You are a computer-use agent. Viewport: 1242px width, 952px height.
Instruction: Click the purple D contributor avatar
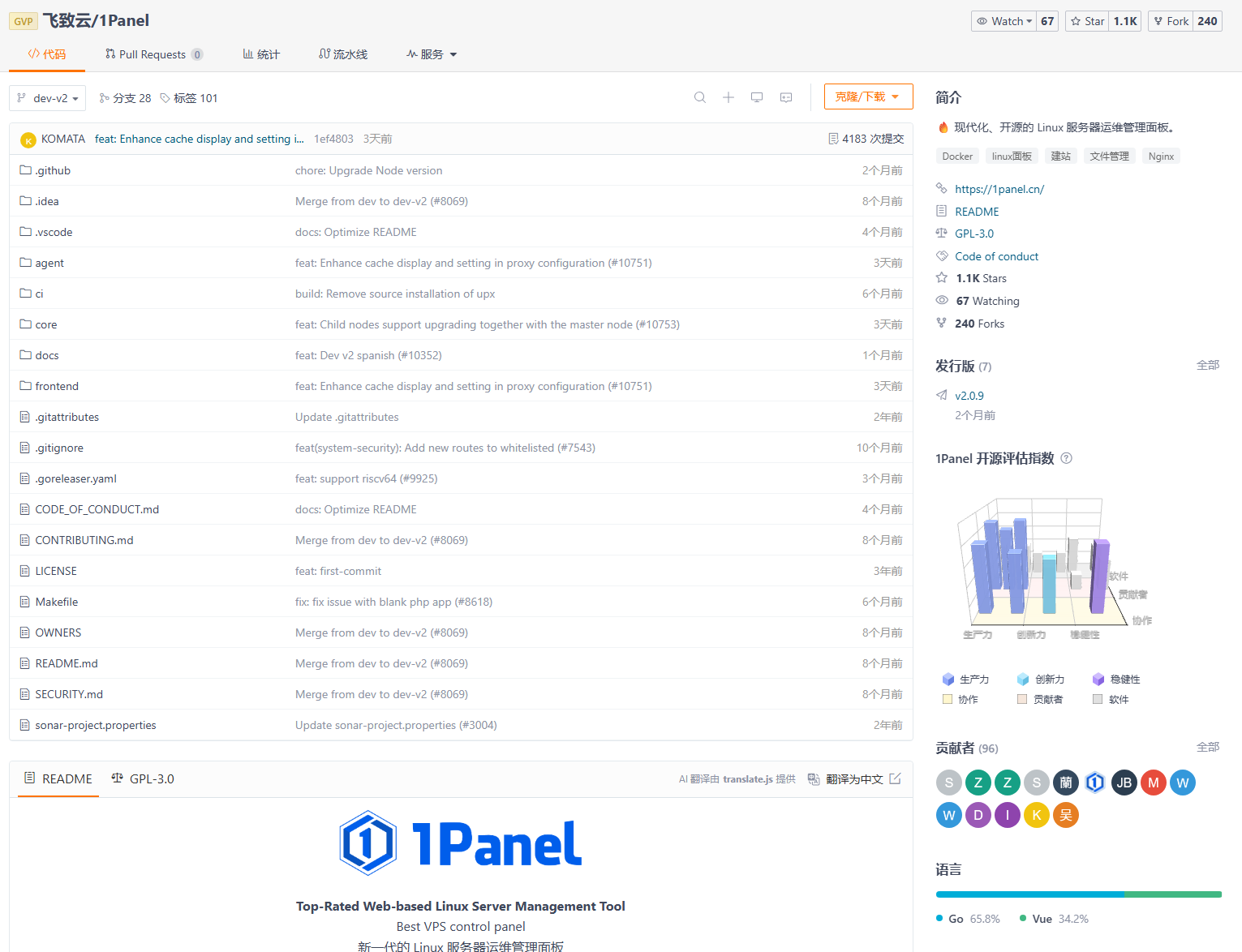point(978,815)
